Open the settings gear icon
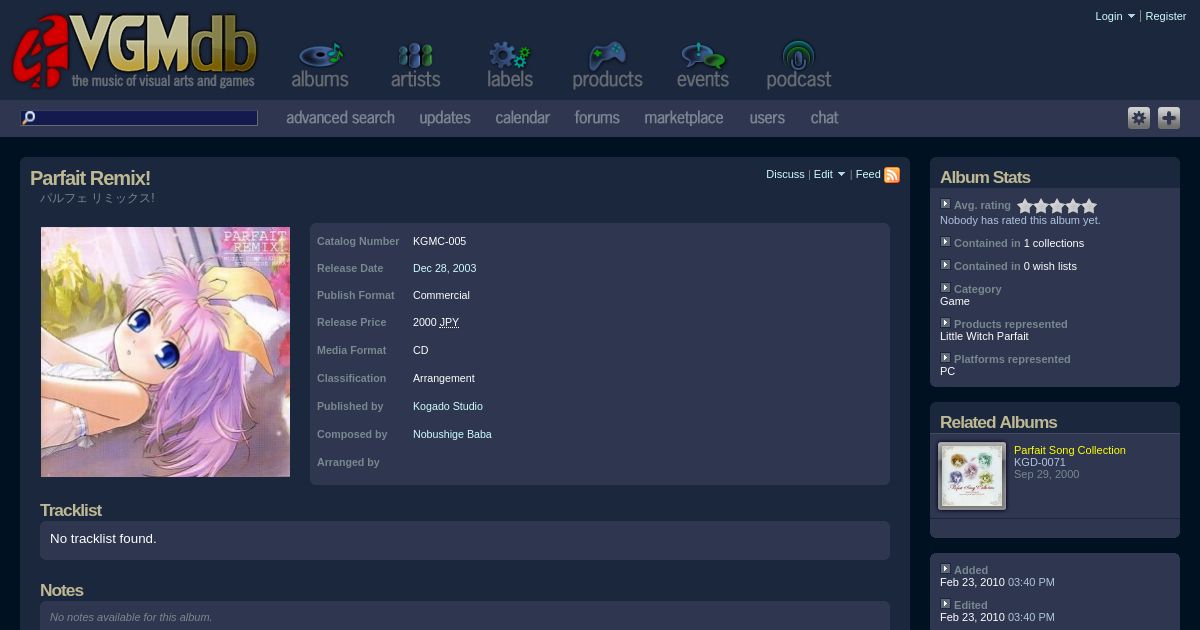1200x630 pixels. [1139, 118]
